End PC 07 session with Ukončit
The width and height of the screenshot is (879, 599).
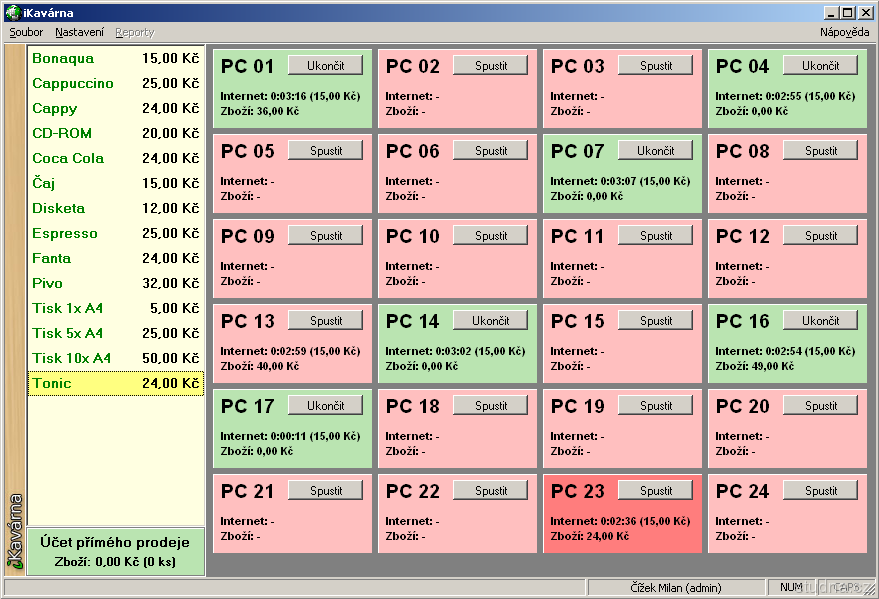[x=656, y=151]
